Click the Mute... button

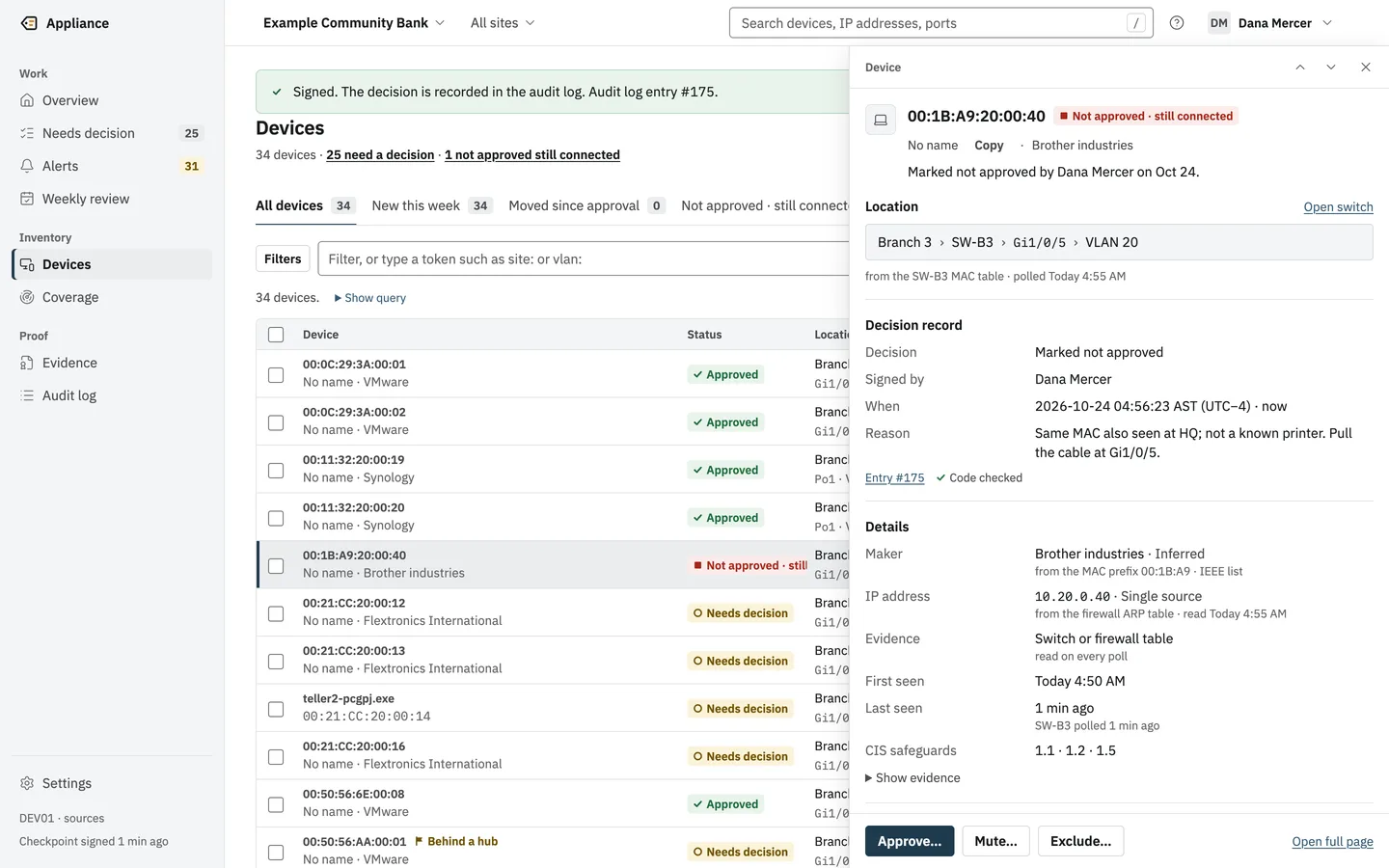(995, 841)
